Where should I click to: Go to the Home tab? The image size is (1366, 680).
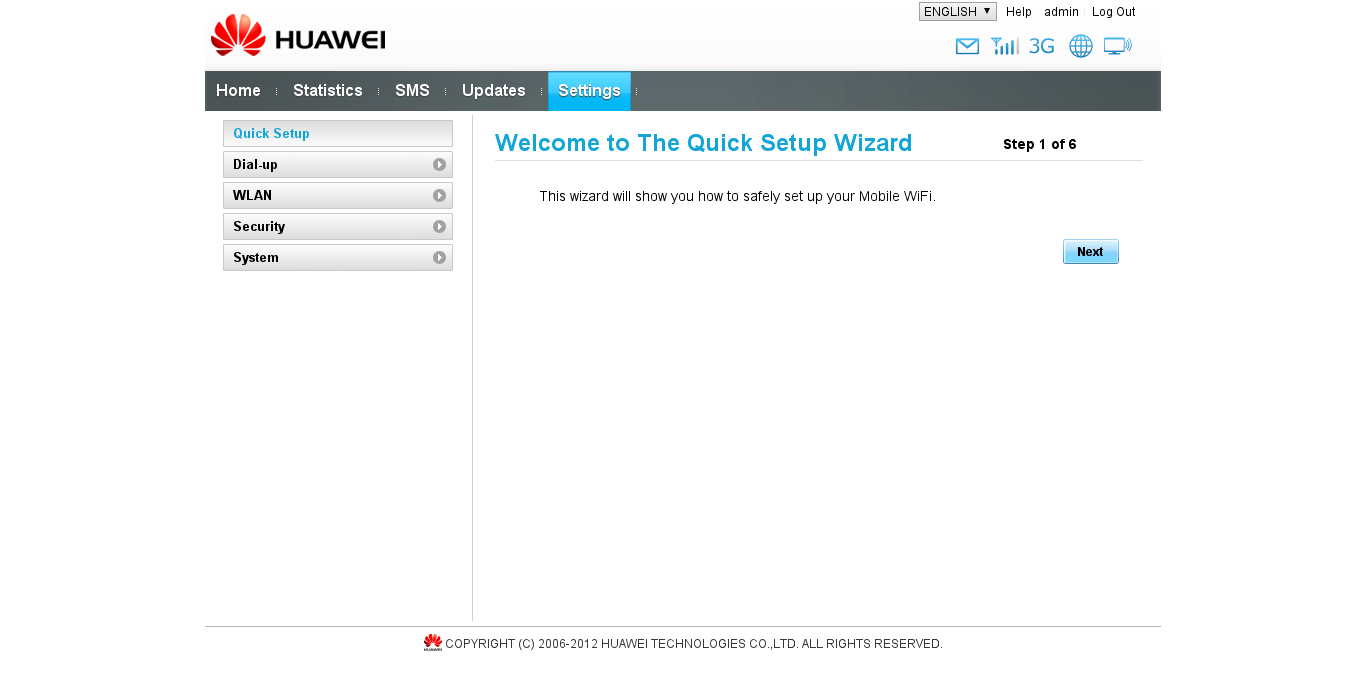238,91
